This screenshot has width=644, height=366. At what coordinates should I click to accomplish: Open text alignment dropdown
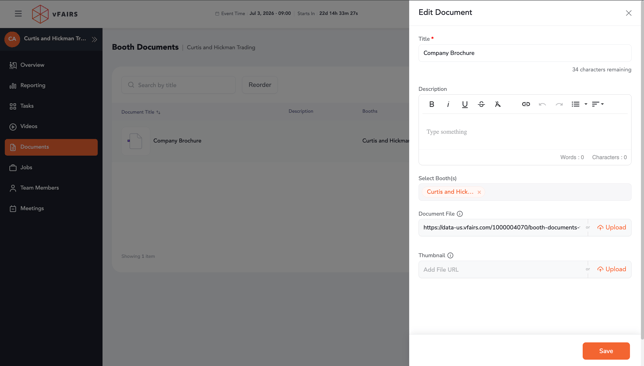(598, 104)
